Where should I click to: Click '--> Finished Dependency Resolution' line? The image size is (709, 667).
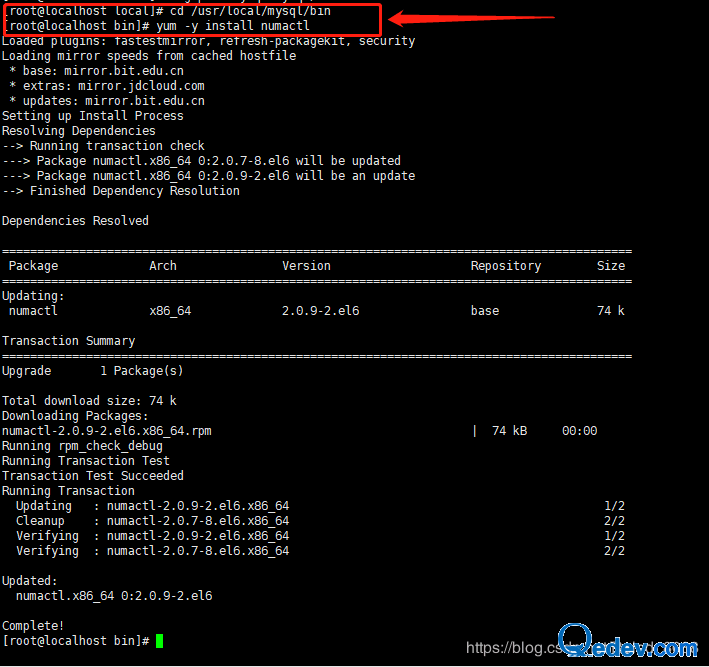[121, 191]
